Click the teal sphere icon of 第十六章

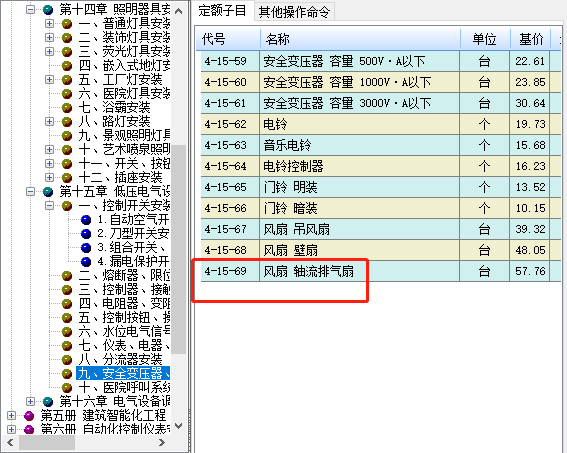(x=48, y=402)
